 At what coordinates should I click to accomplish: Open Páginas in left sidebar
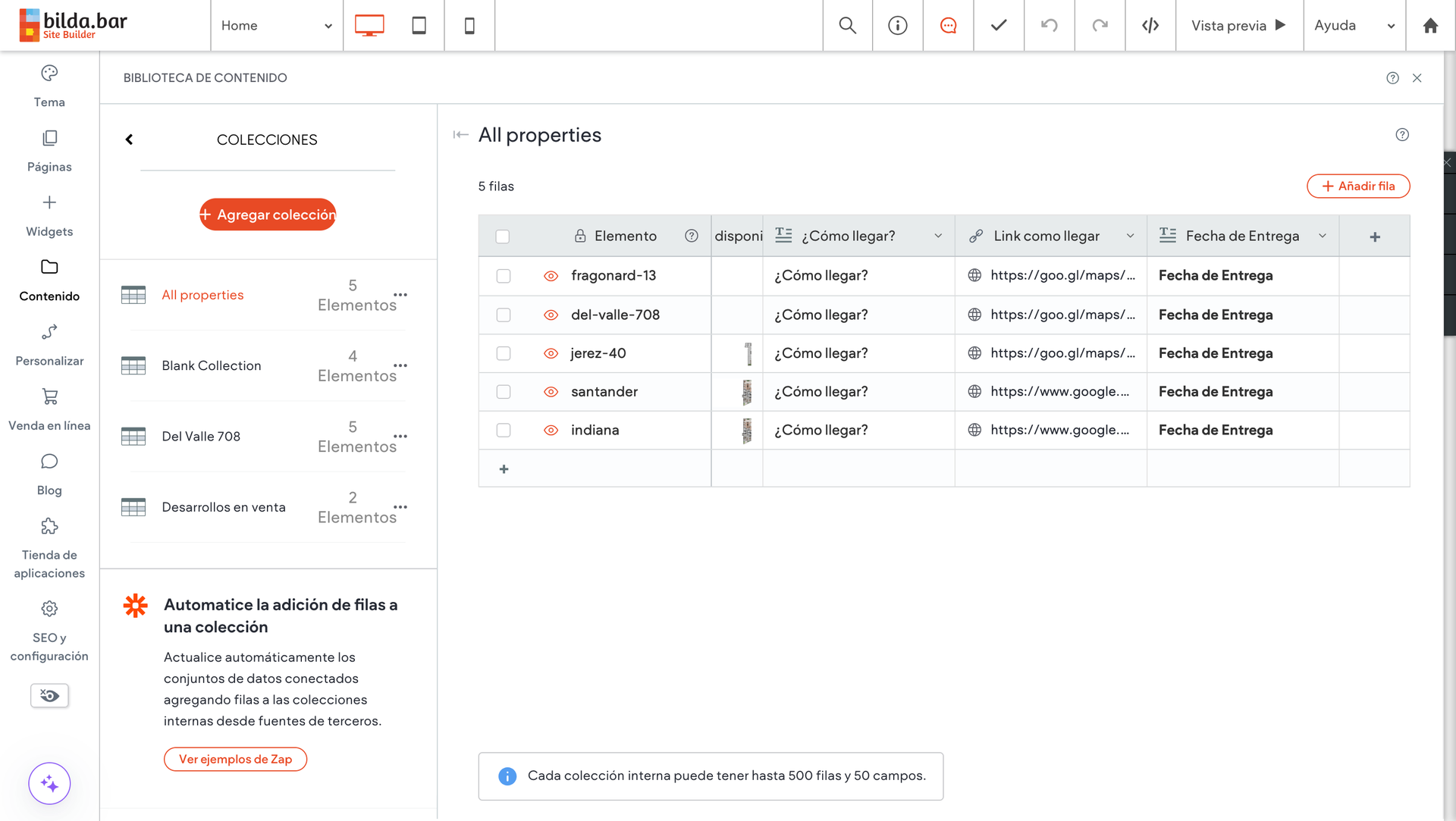(49, 152)
